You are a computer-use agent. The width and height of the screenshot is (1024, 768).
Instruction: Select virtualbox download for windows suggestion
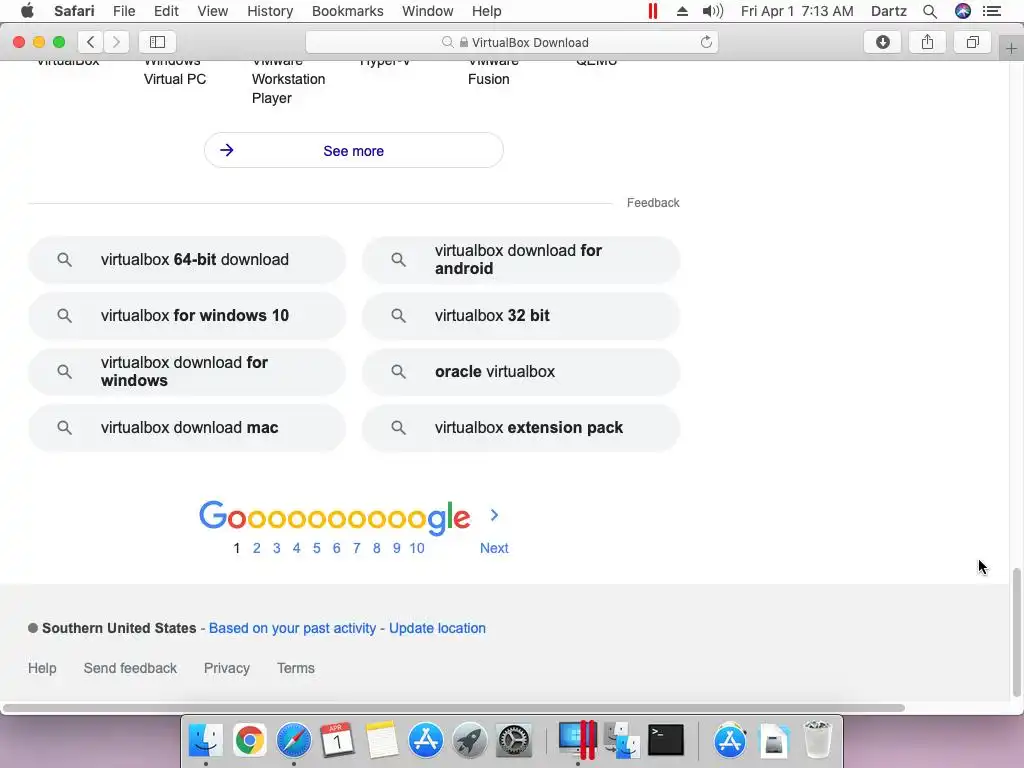[187, 372]
